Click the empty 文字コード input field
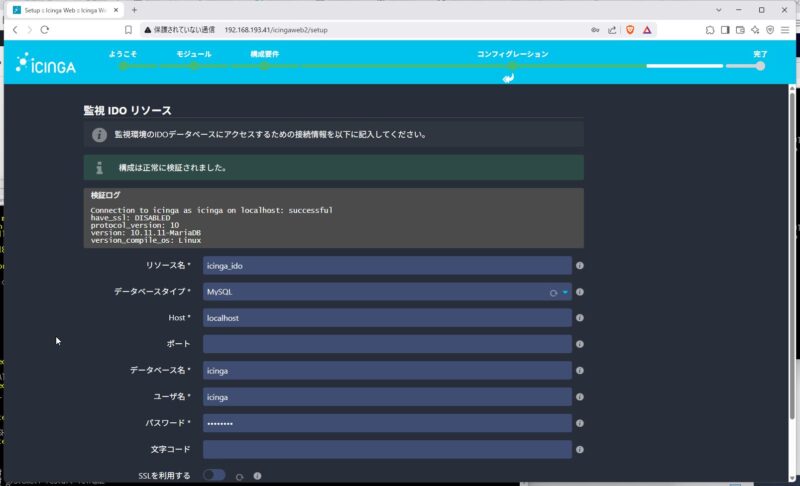 (x=387, y=449)
